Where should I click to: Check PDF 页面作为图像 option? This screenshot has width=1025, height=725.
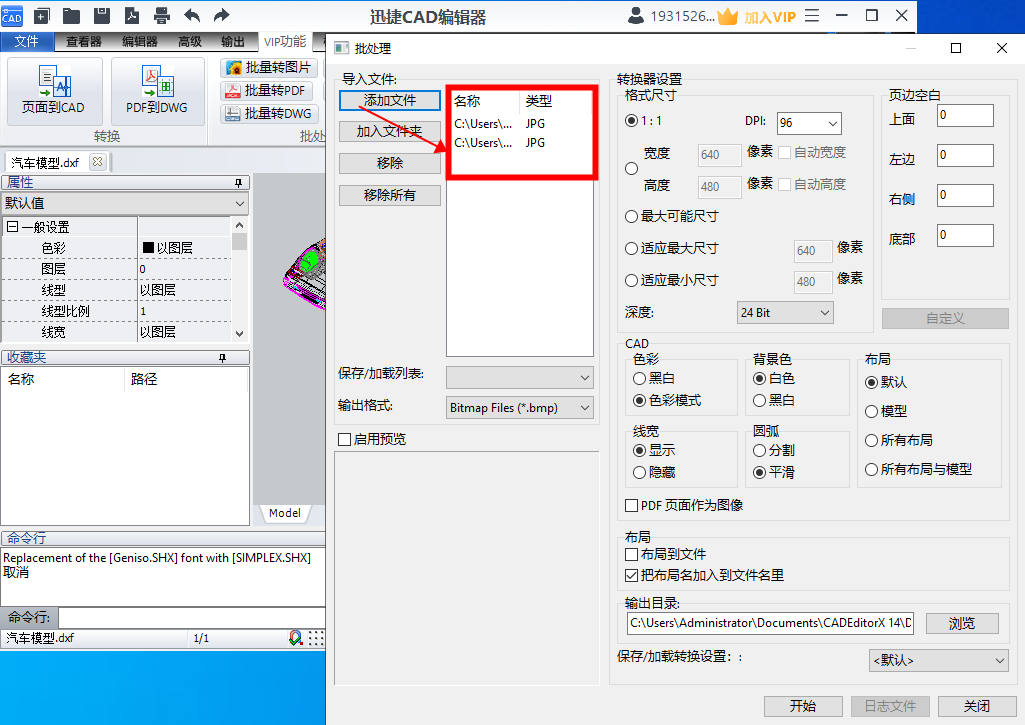click(631, 505)
